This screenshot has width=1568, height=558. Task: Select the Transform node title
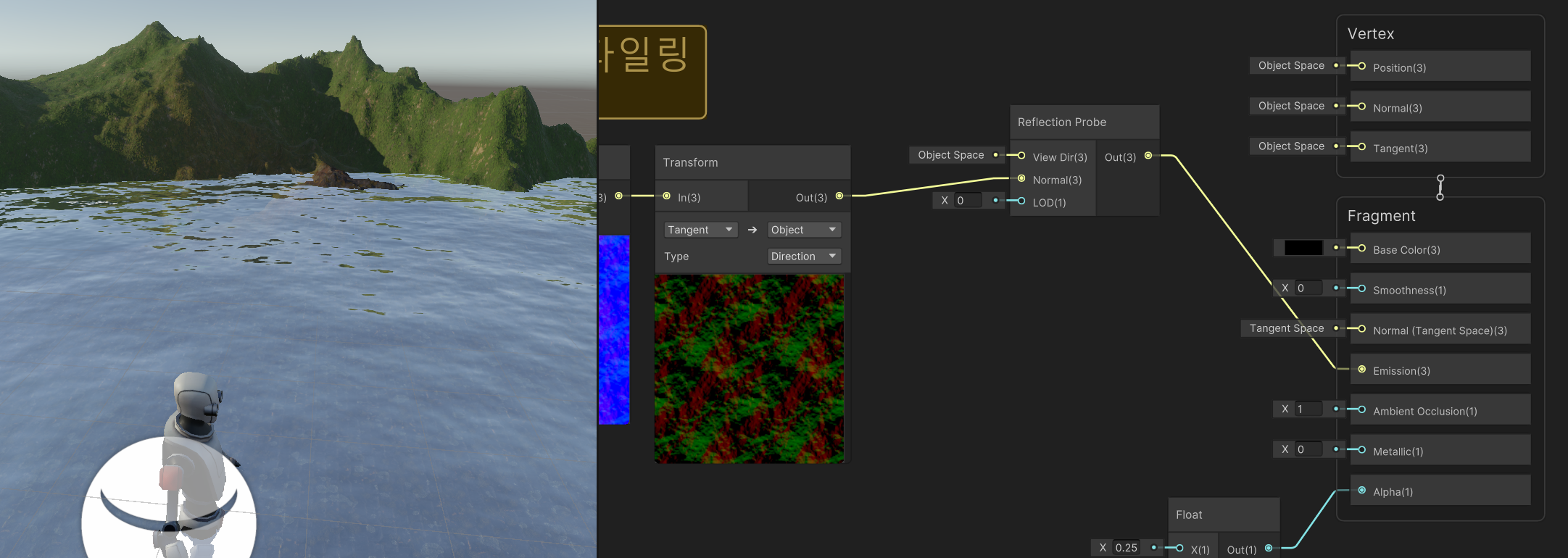[690, 162]
